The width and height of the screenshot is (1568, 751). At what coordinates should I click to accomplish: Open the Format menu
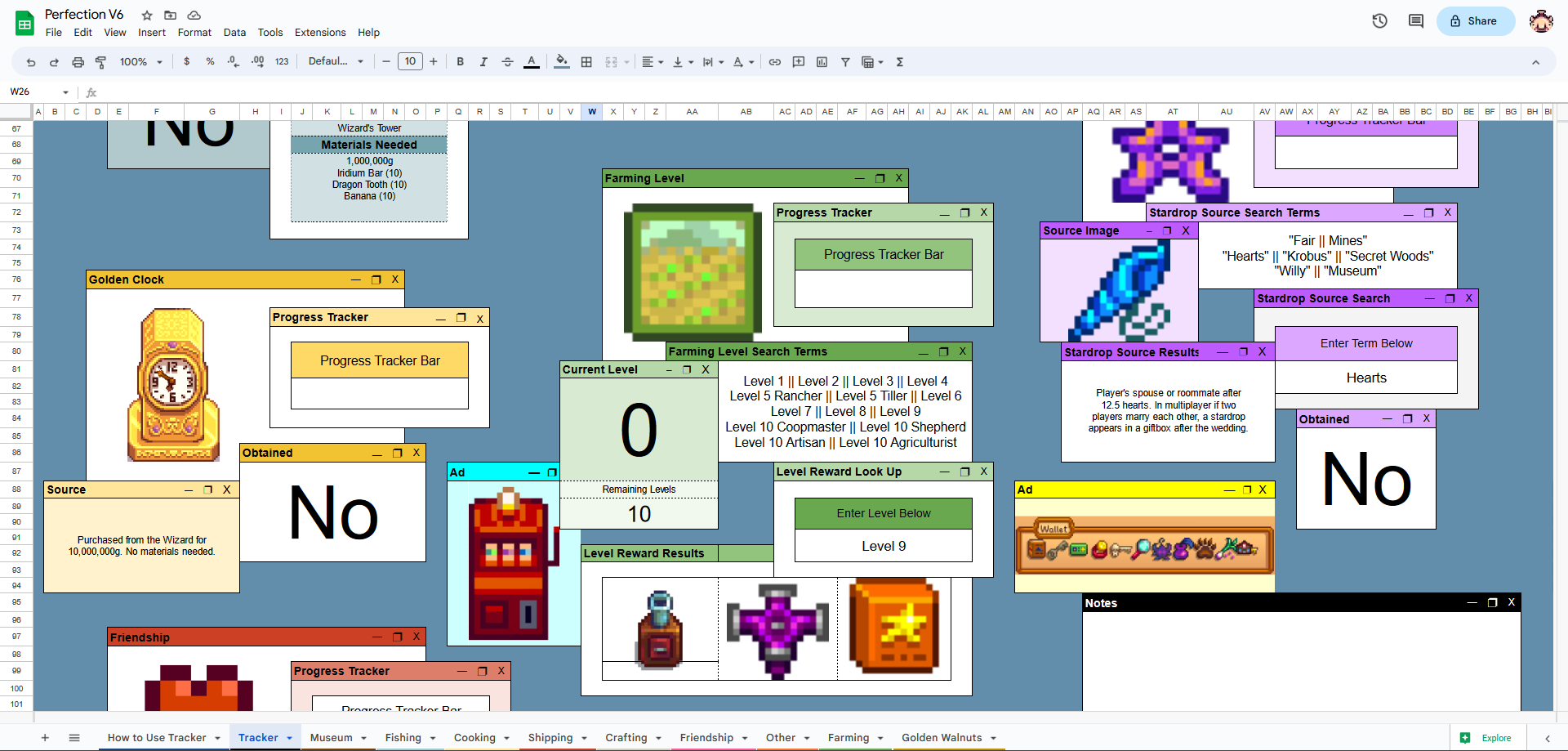click(x=194, y=33)
